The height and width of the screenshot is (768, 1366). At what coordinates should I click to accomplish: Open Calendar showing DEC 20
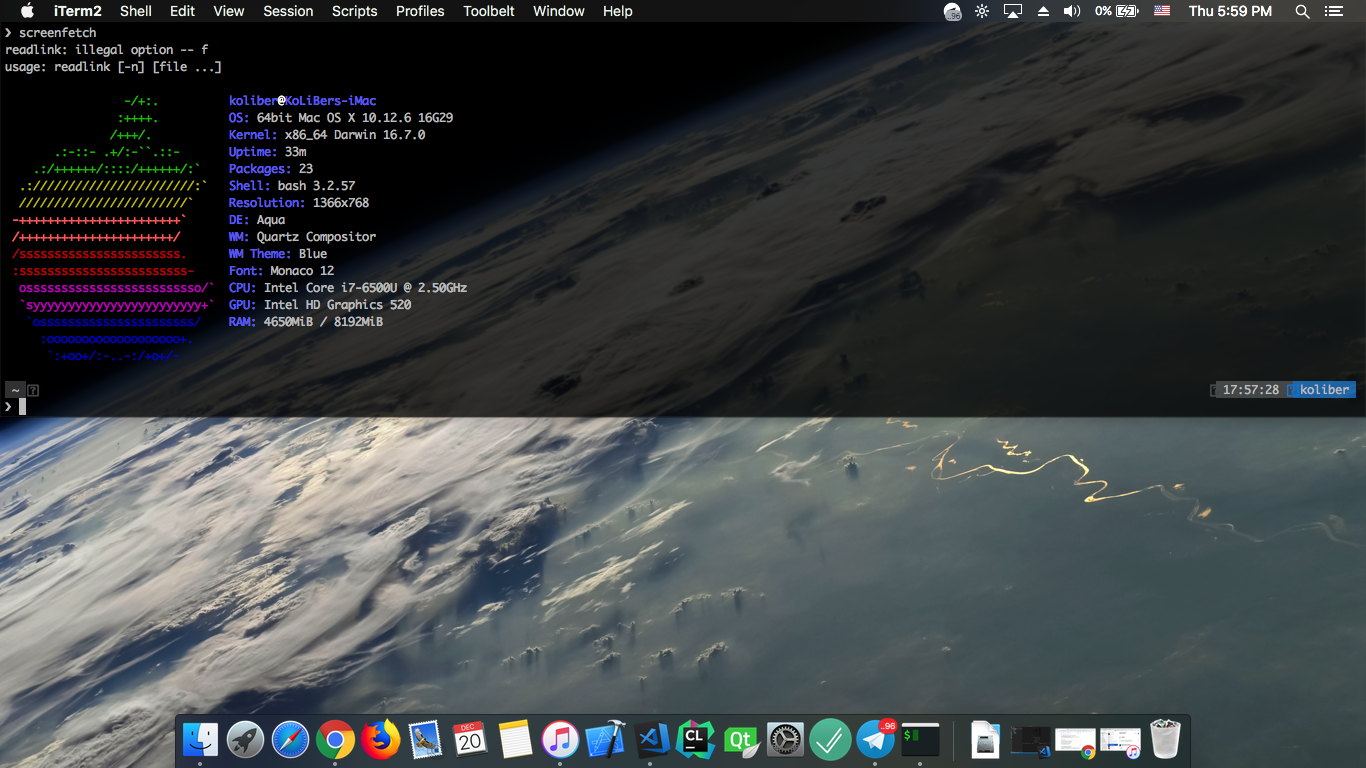coord(470,740)
